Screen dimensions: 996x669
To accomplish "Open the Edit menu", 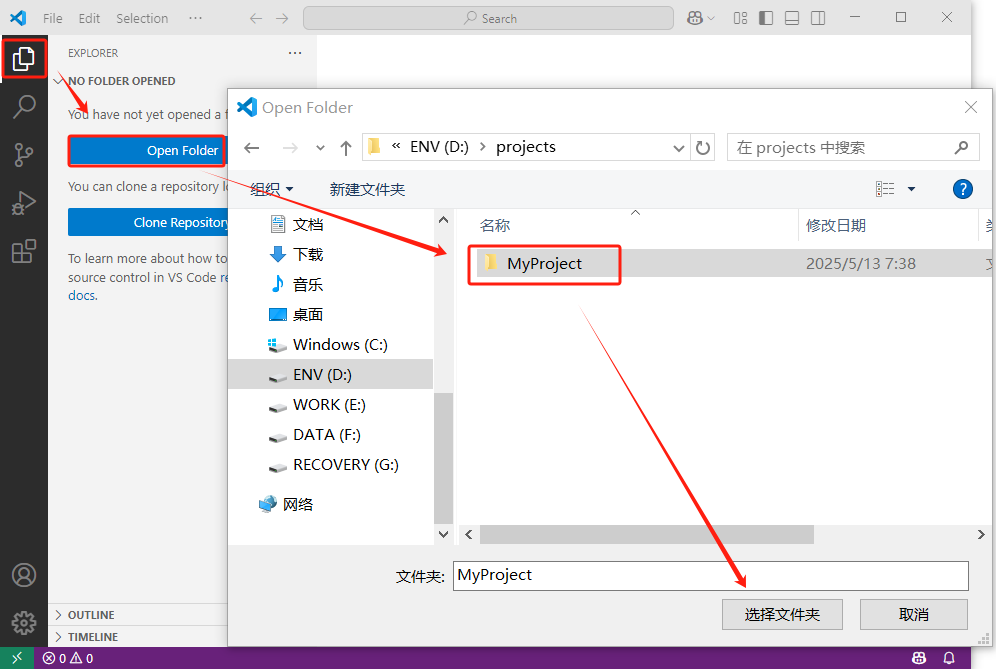I will [89, 18].
